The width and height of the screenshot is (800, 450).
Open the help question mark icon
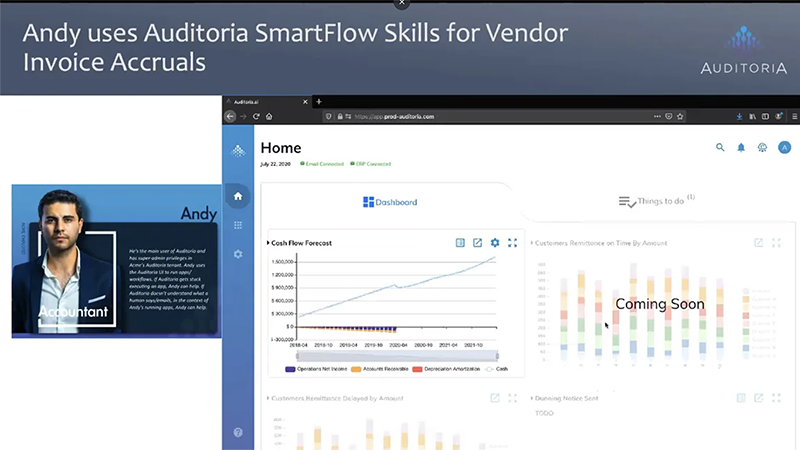tap(238, 432)
